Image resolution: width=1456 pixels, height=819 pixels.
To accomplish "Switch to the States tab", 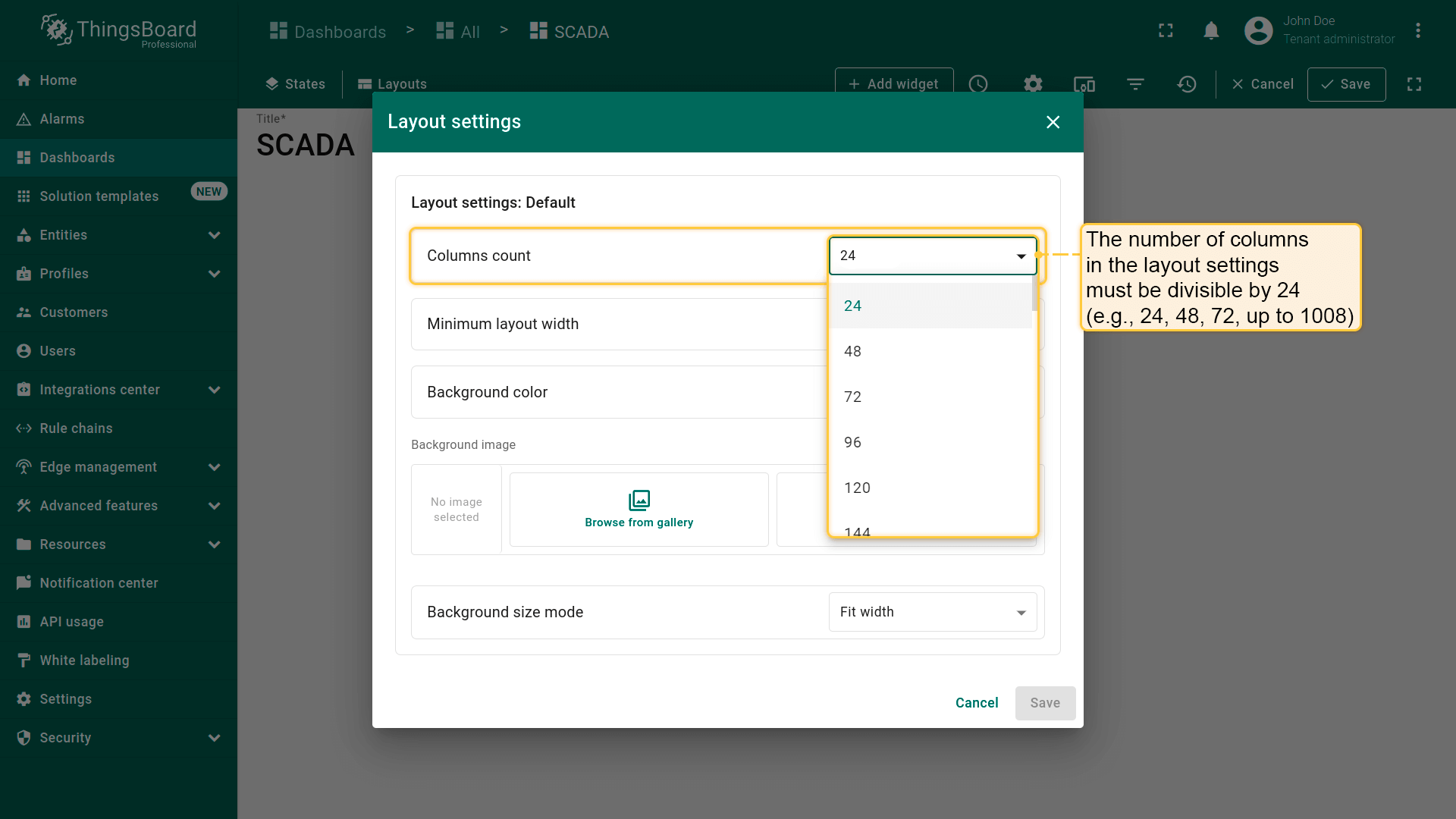I will 295,84.
